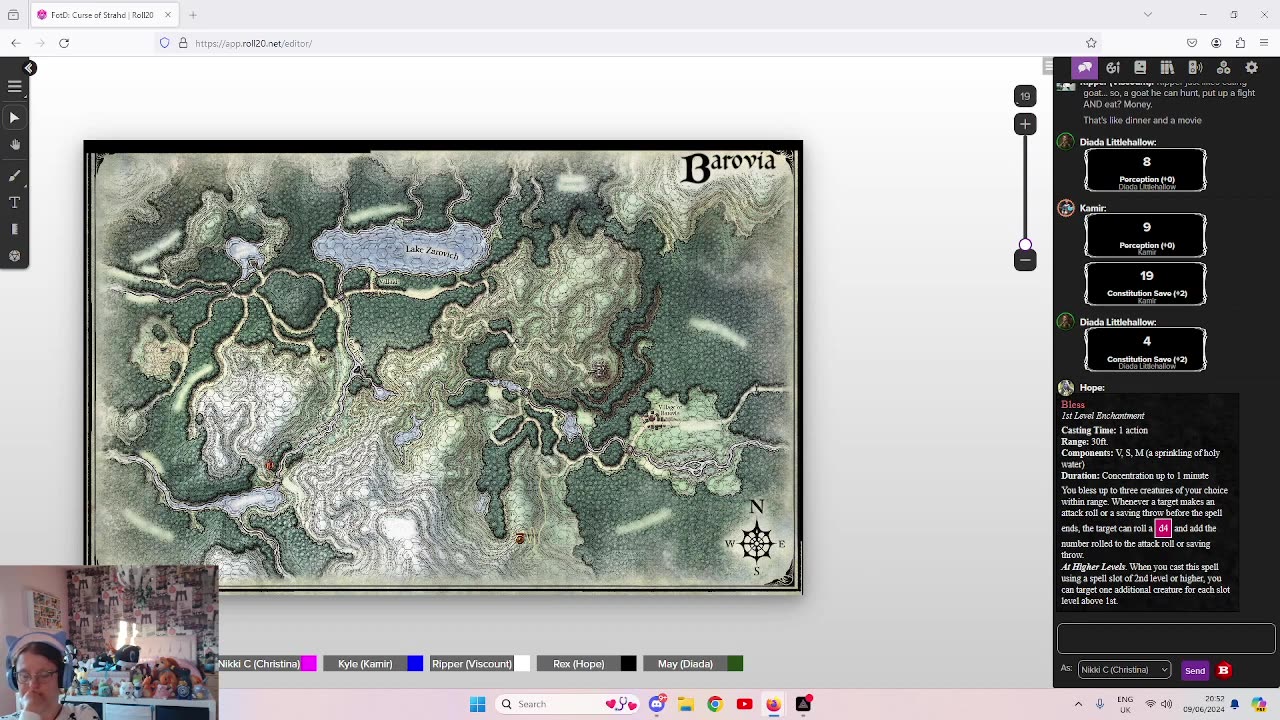Open the dice rolling tool
The height and width of the screenshot is (720, 1280).
tap(14, 256)
